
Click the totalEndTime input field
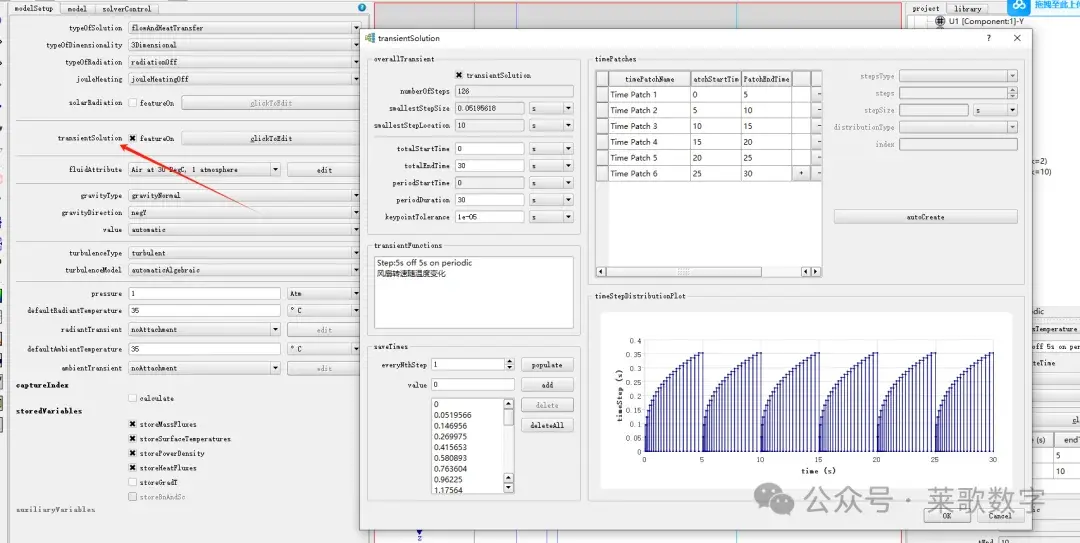click(490, 166)
